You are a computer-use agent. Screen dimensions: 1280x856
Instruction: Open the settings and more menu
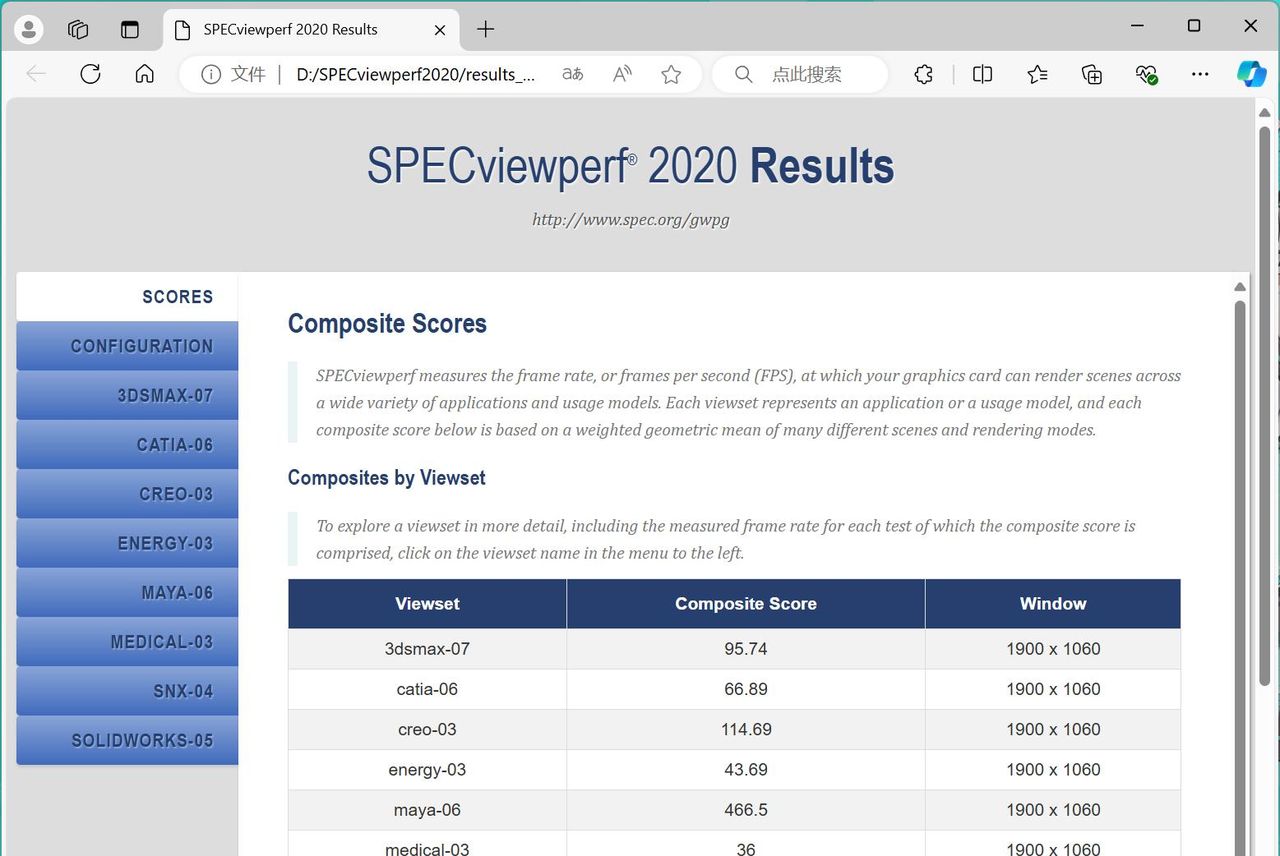(x=1200, y=74)
